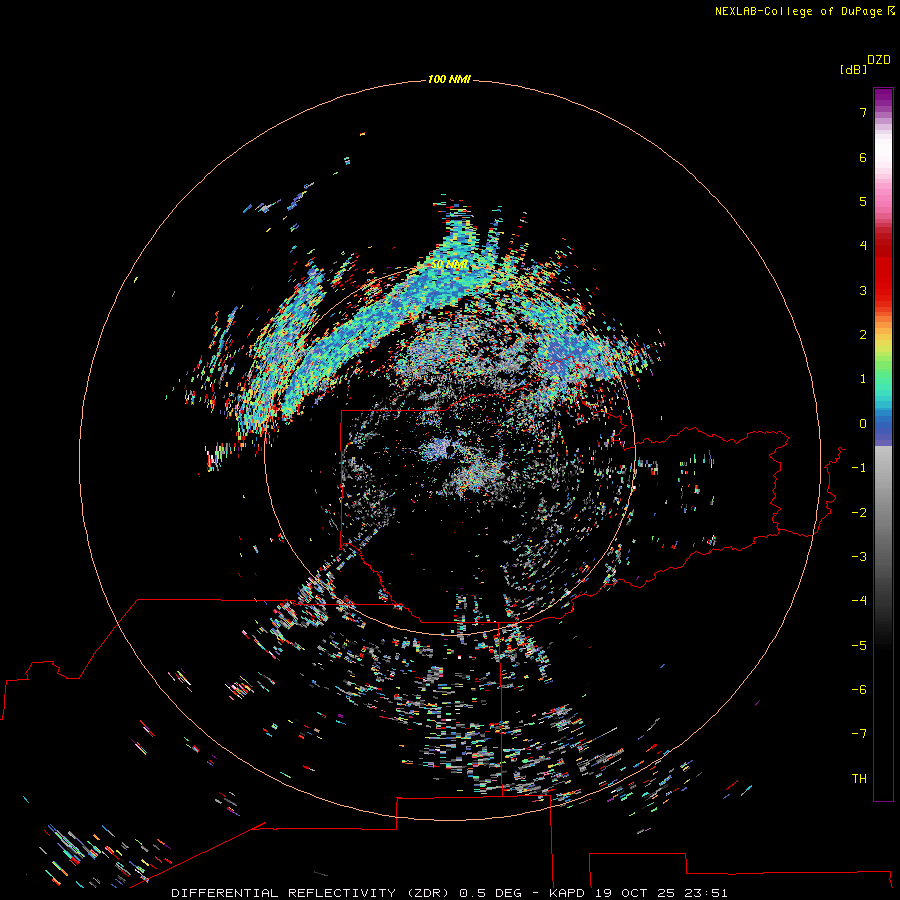Click the 2 value on color scale
Image resolution: width=900 pixels, height=900 pixels.
pyautogui.click(x=863, y=335)
